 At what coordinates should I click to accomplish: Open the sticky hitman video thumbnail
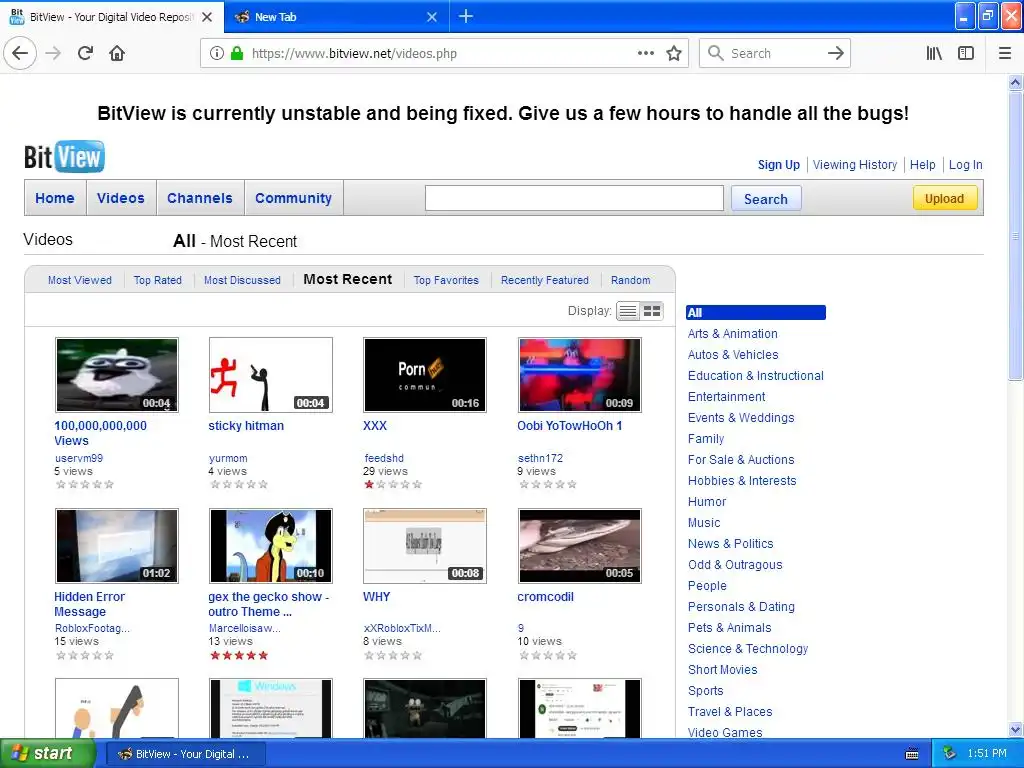pos(270,375)
